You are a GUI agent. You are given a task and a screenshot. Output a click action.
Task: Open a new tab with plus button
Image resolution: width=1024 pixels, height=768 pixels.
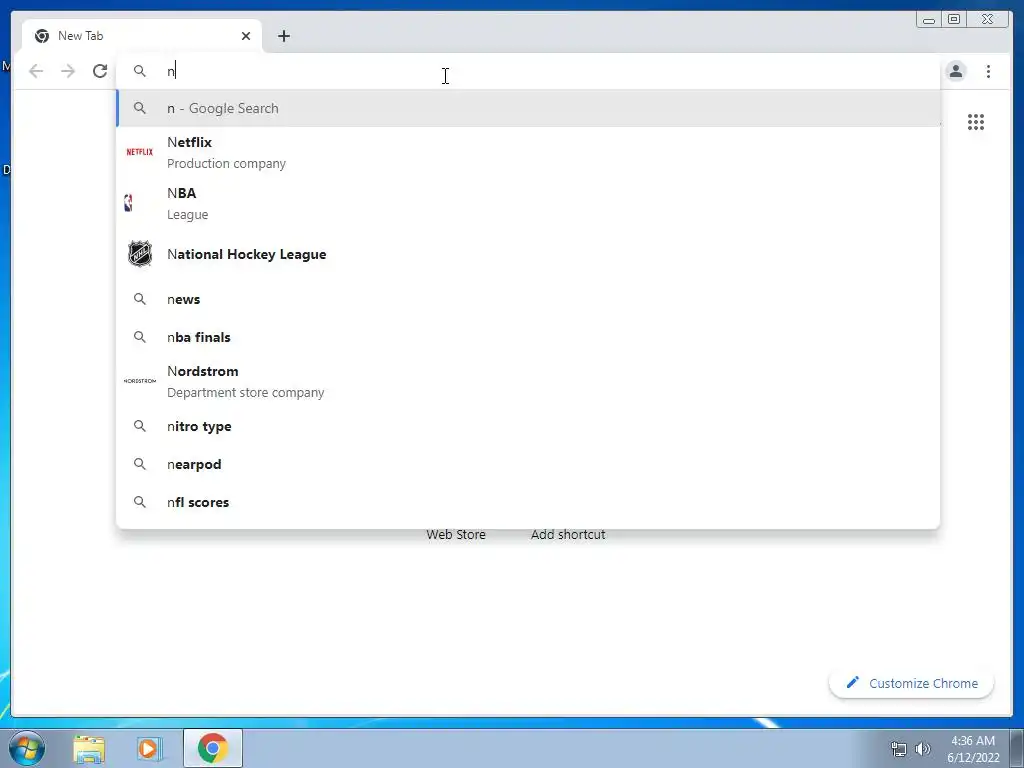(x=283, y=36)
